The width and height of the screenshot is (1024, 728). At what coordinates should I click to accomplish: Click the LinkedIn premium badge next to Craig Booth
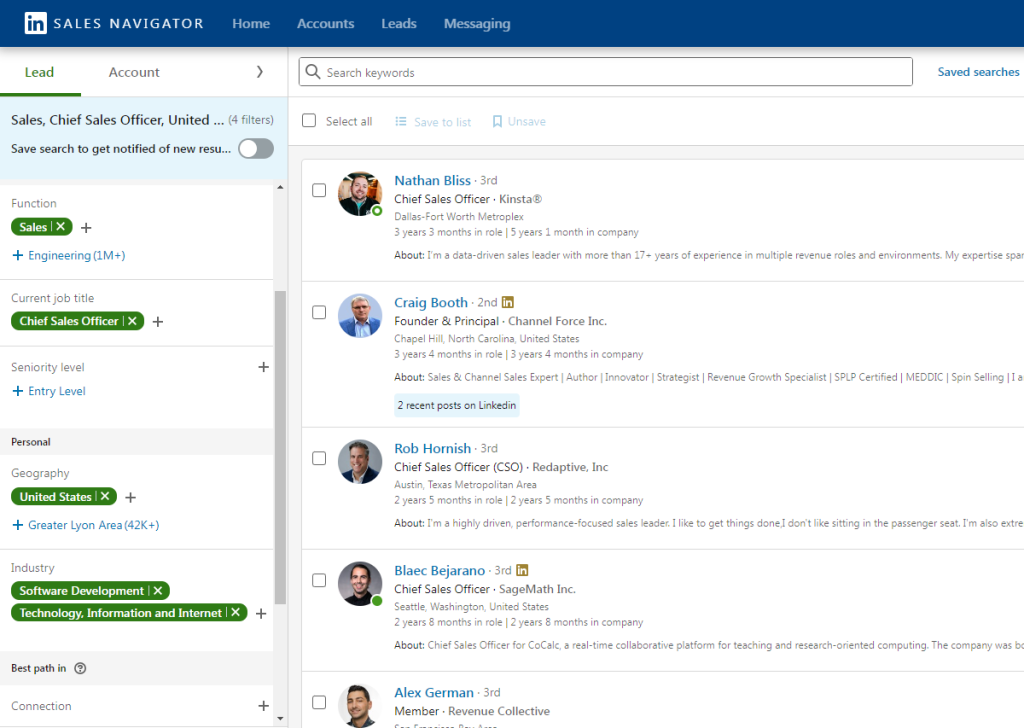(x=508, y=303)
